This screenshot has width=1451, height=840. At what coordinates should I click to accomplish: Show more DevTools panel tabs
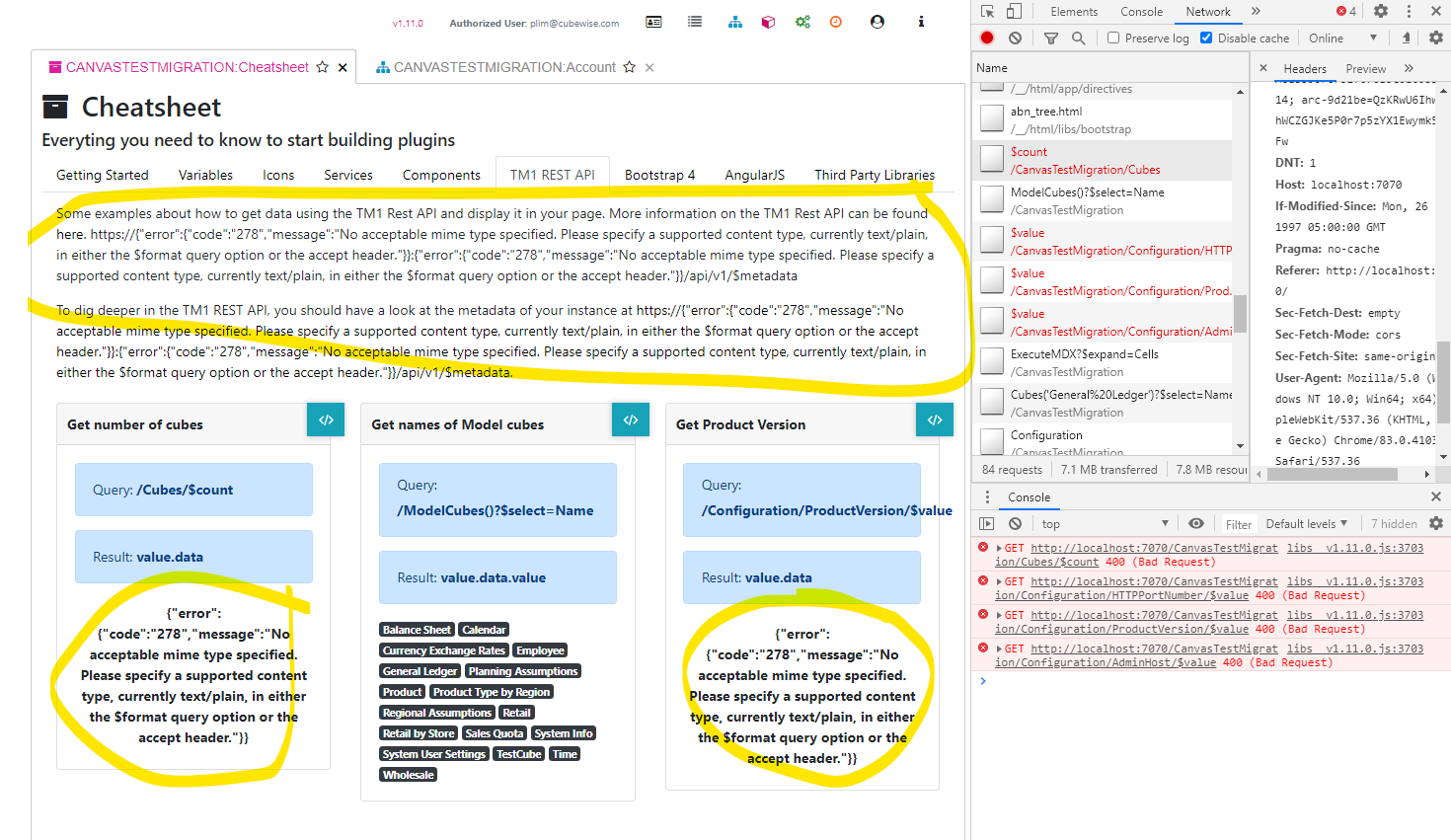(x=1256, y=12)
